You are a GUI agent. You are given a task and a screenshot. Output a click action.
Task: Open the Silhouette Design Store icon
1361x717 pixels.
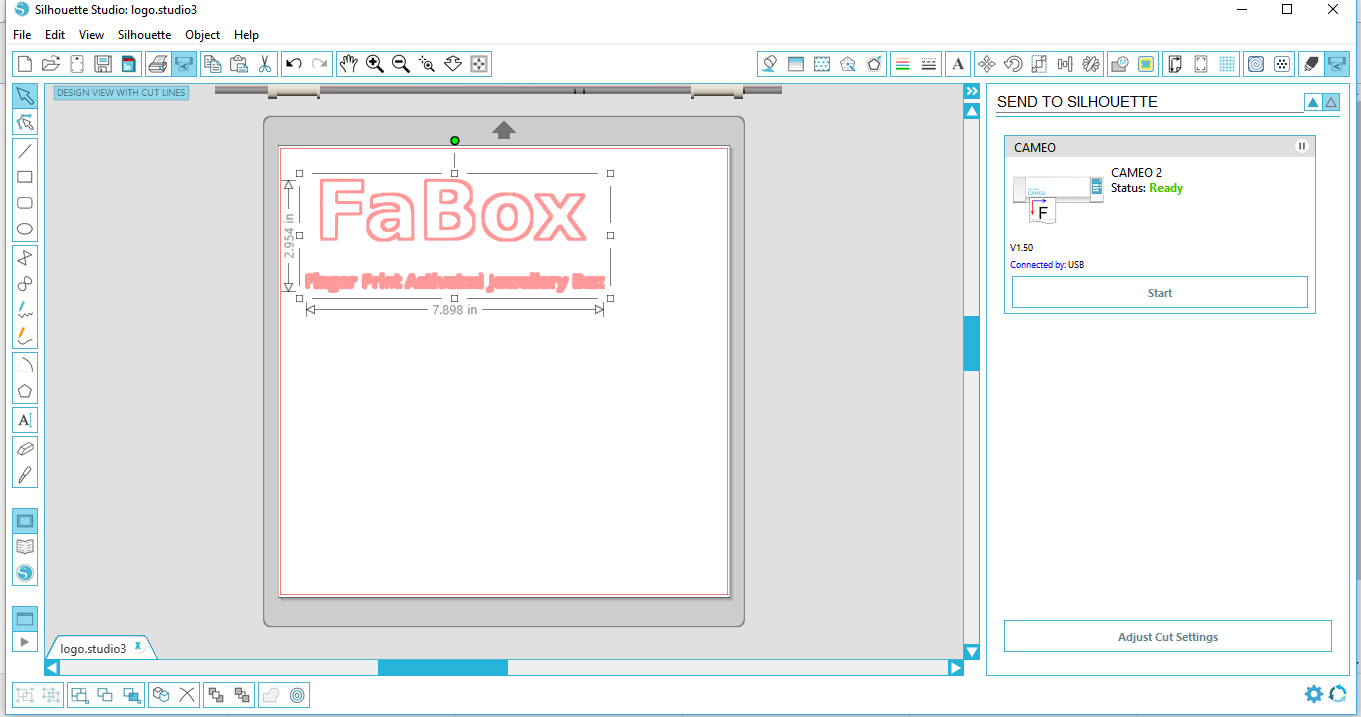point(25,573)
